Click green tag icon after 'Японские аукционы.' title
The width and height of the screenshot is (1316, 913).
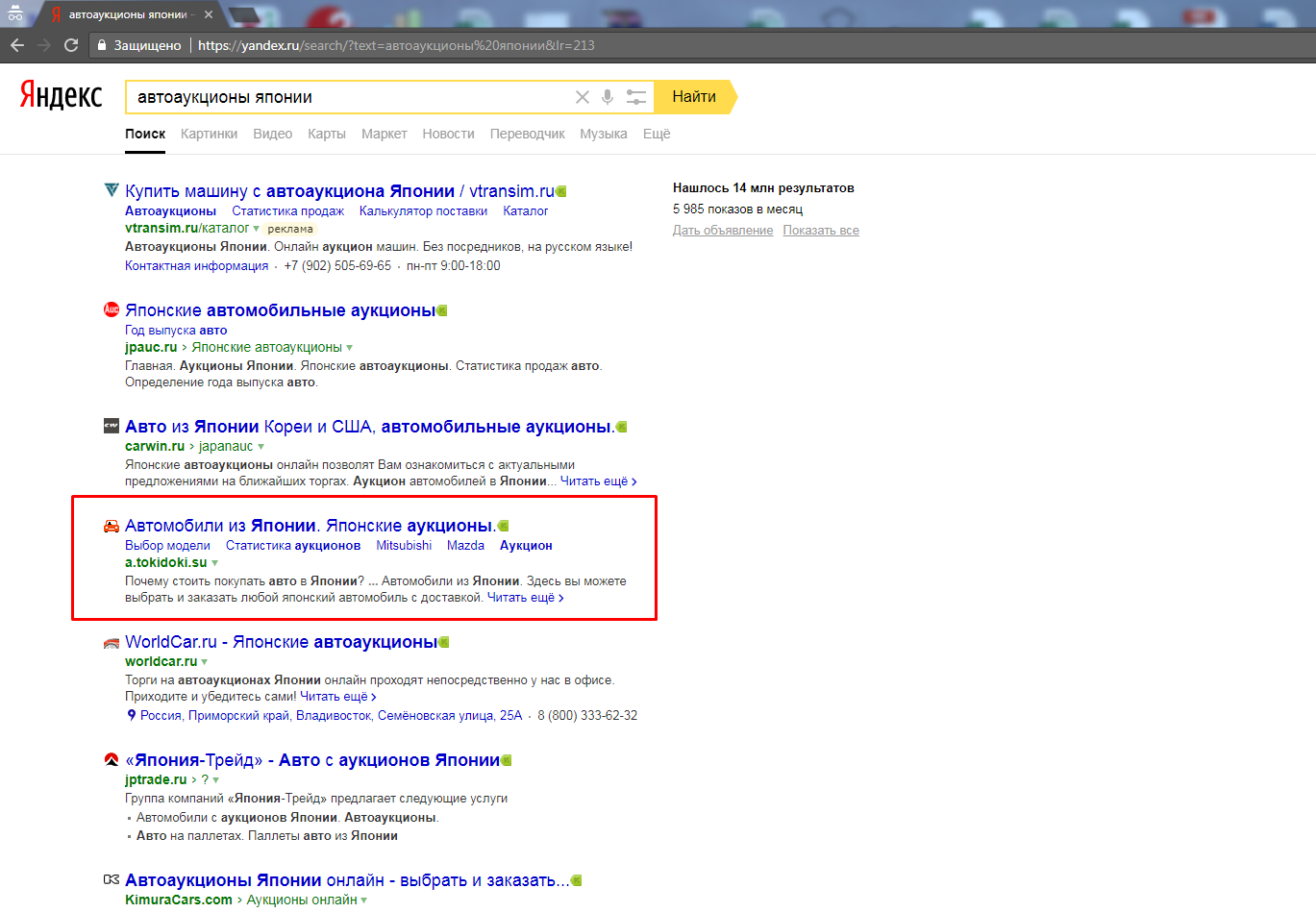pos(503,526)
